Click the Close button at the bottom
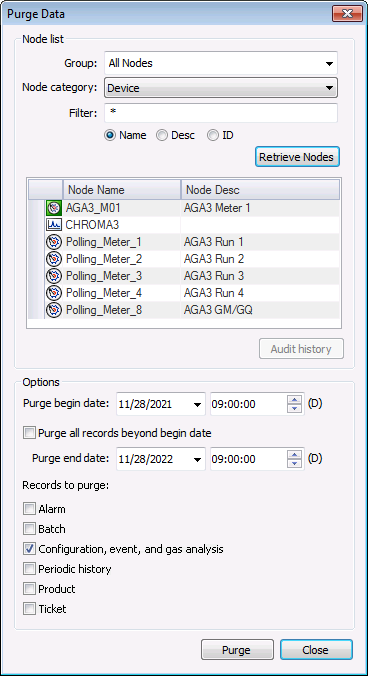This screenshot has height=676, width=368. (x=316, y=650)
